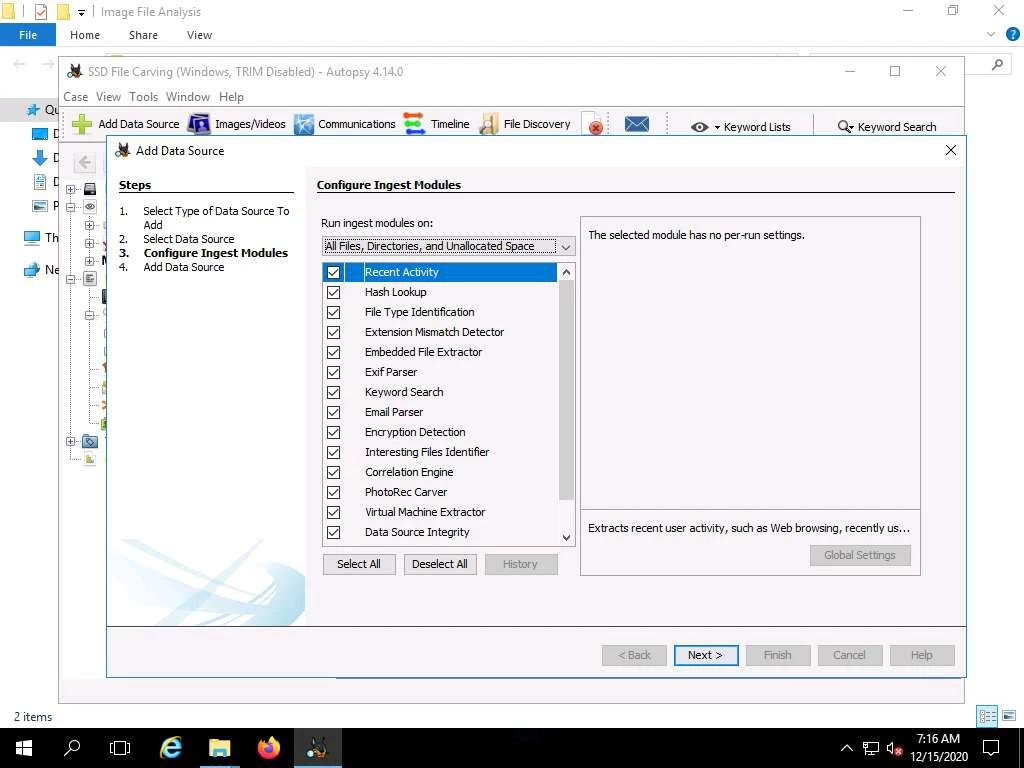Select Interesting Files Identifier row
The image size is (1024, 768).
point(440,452)
